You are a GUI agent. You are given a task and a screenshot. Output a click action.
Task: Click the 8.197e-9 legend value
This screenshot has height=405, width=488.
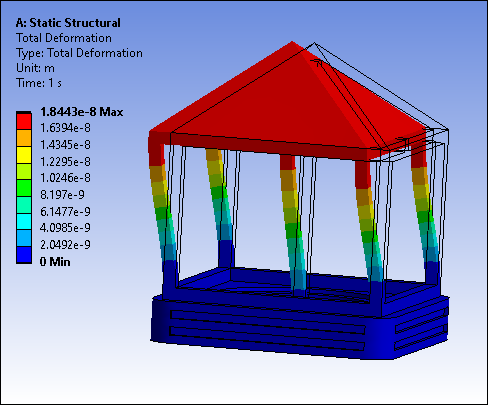(x=62, y=195)
